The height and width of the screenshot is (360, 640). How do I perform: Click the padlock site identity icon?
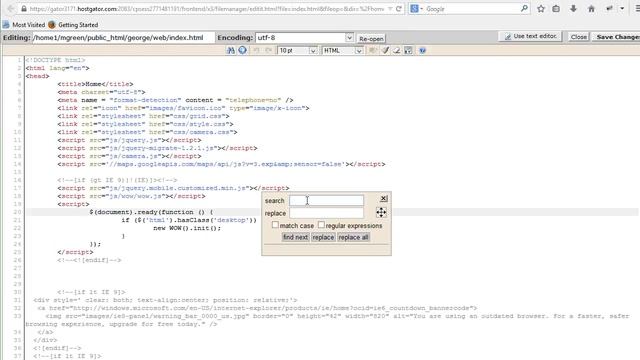[24, 9]
